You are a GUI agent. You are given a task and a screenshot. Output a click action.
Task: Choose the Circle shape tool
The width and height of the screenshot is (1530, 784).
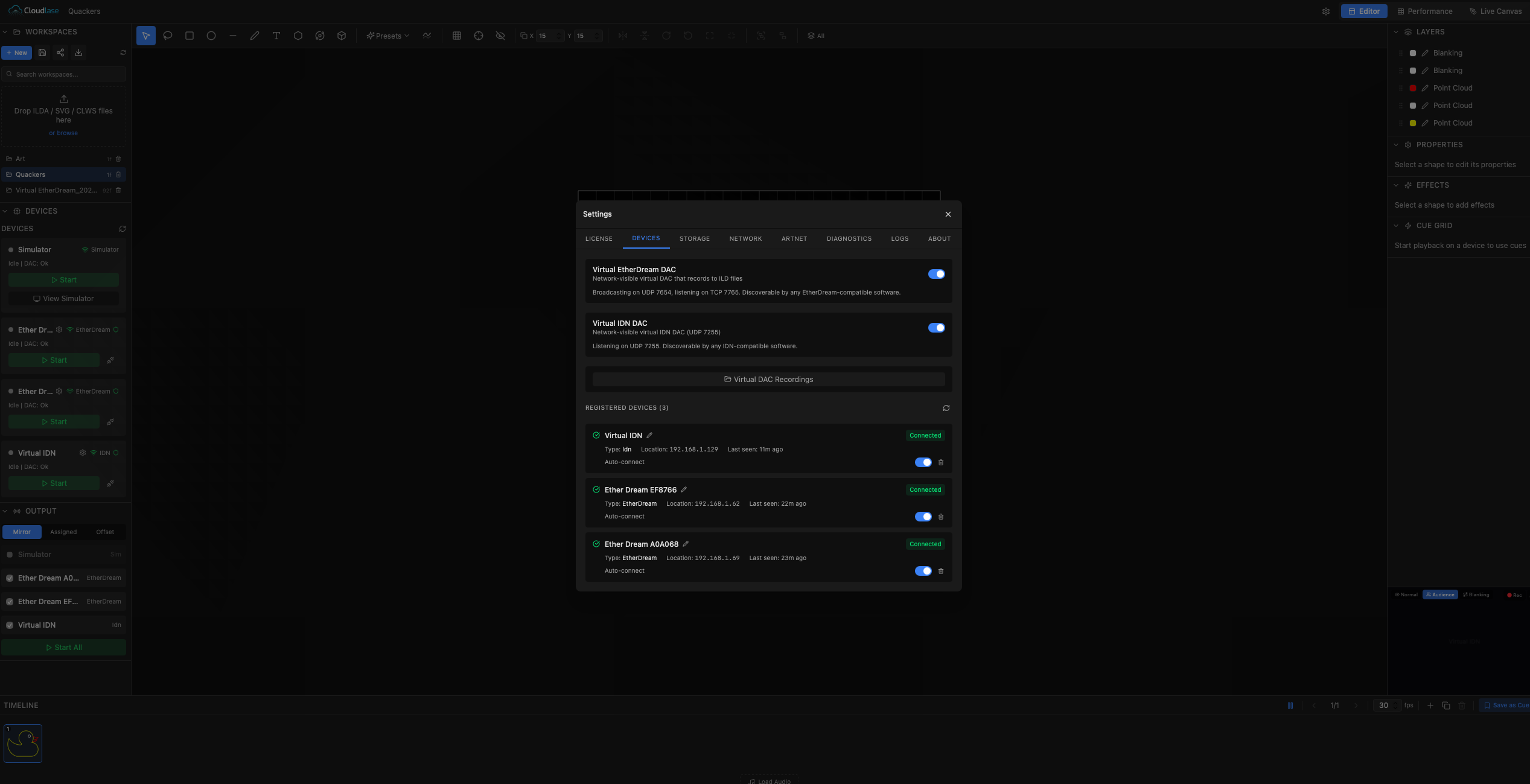pos(211,36)
